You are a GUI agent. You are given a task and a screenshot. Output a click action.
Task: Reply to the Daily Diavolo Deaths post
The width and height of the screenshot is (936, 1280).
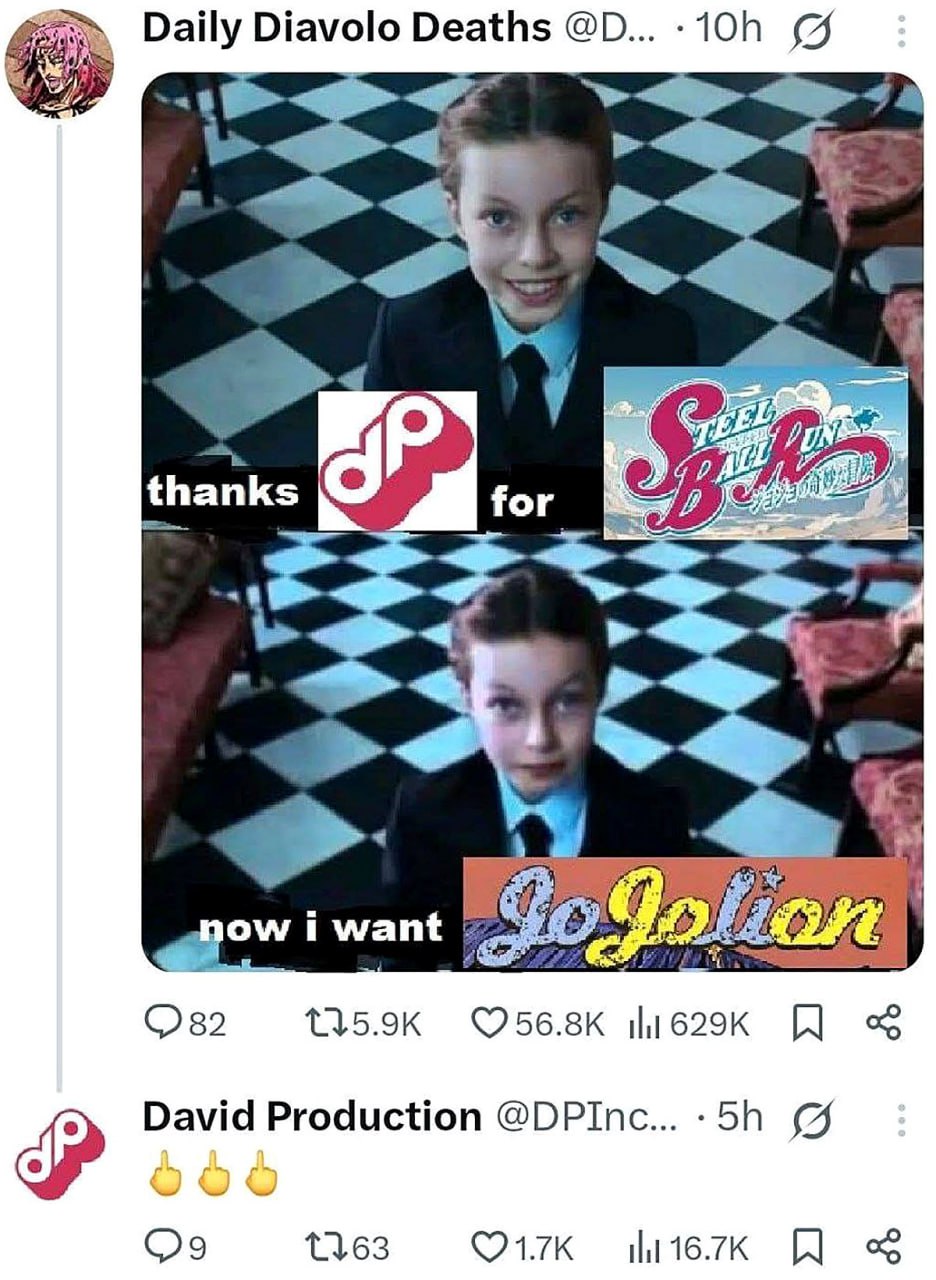pyautogui.click(x=185, y=1022)
